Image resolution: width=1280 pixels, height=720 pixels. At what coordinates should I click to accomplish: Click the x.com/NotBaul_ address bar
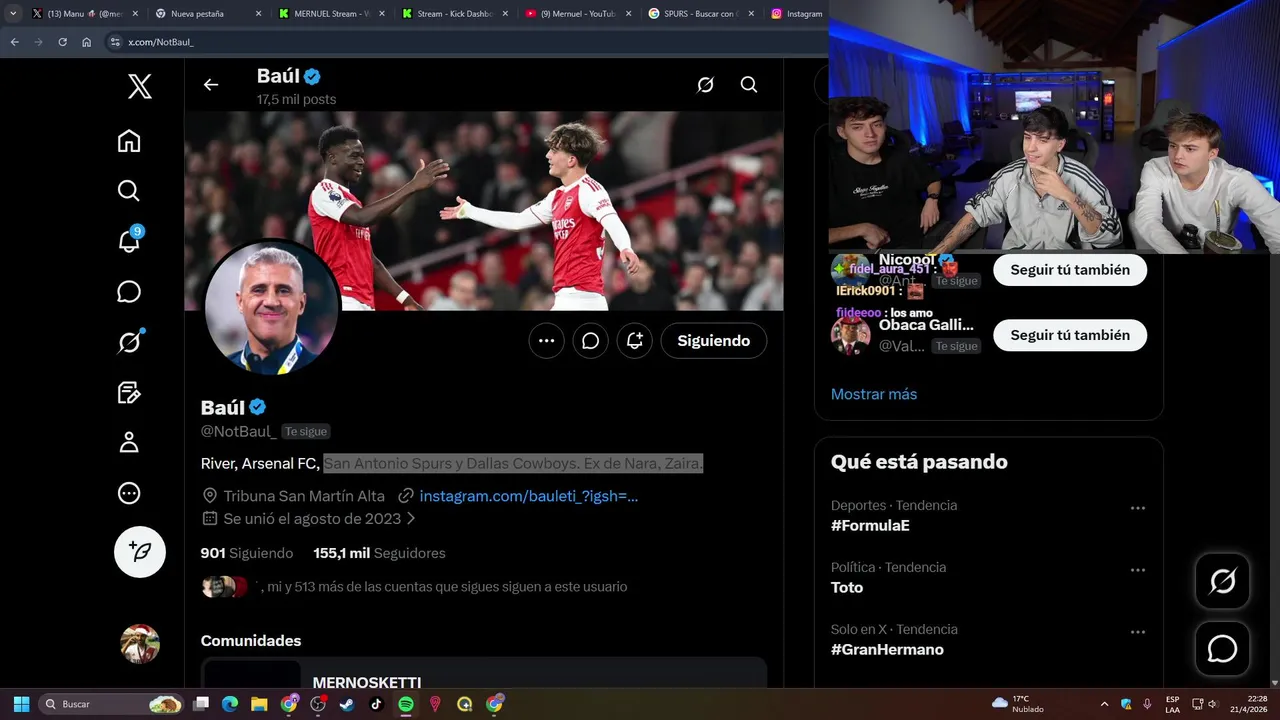tap(465, 42)
